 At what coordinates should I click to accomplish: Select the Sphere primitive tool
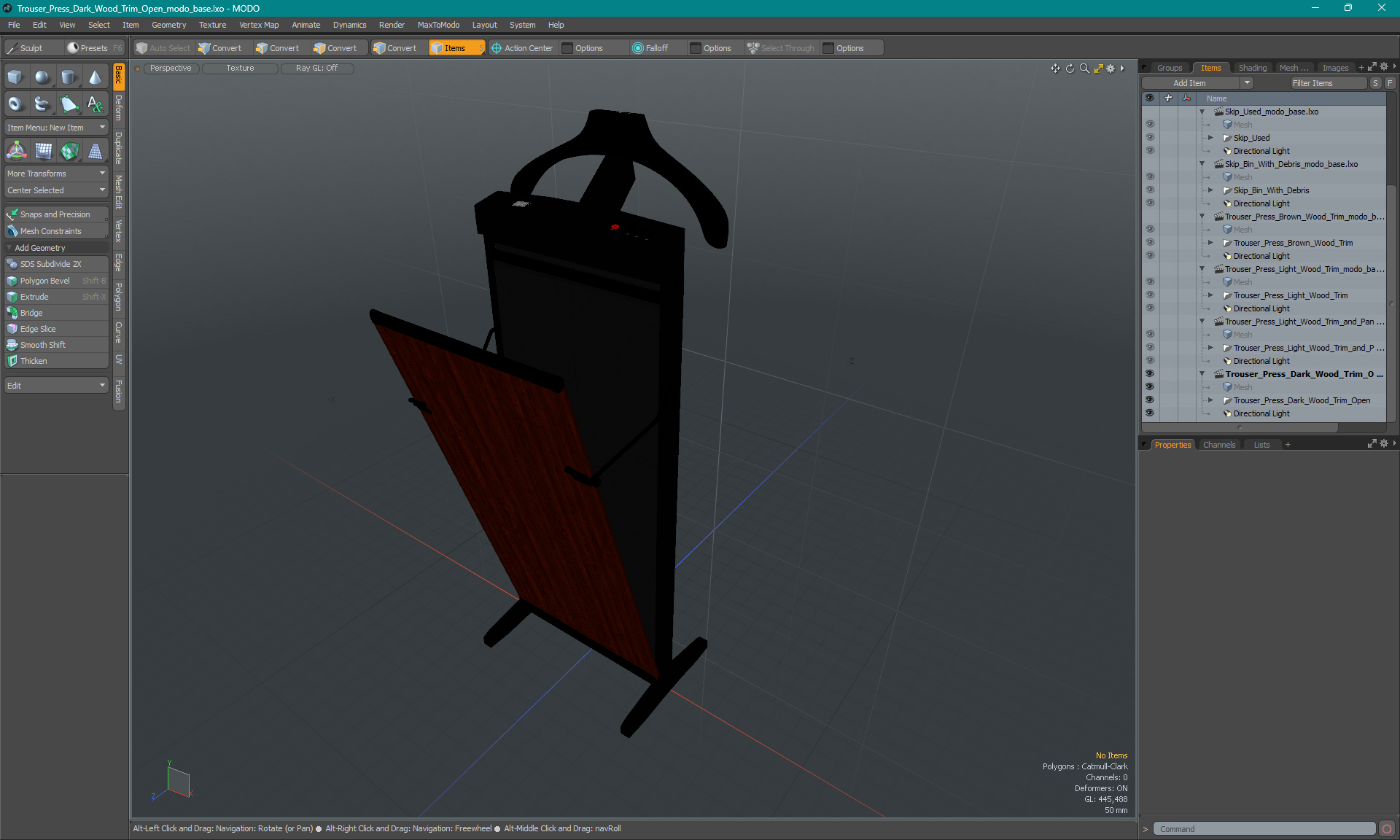[42, 77]
